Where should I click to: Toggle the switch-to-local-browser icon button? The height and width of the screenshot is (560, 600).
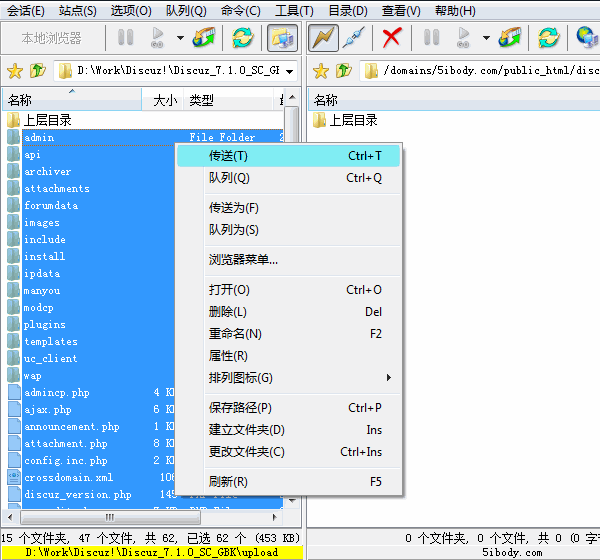280,39
